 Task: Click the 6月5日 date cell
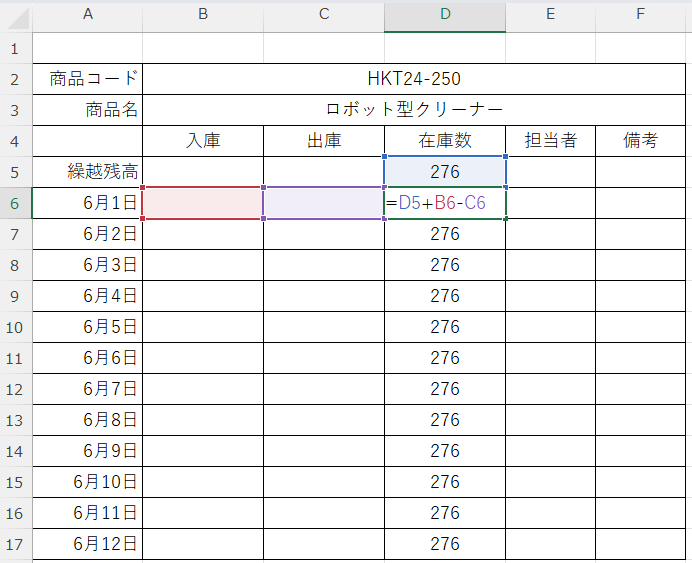[x=88, y=327]
